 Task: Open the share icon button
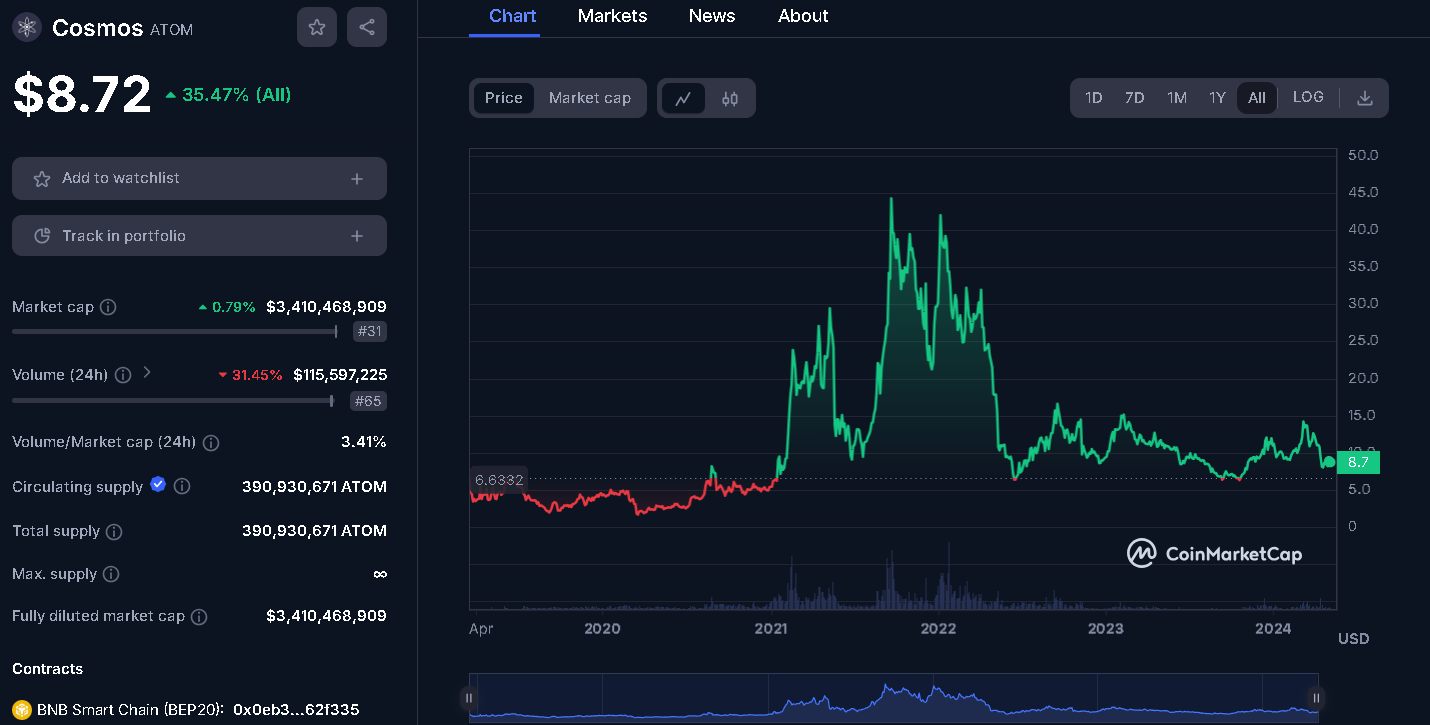367,27
